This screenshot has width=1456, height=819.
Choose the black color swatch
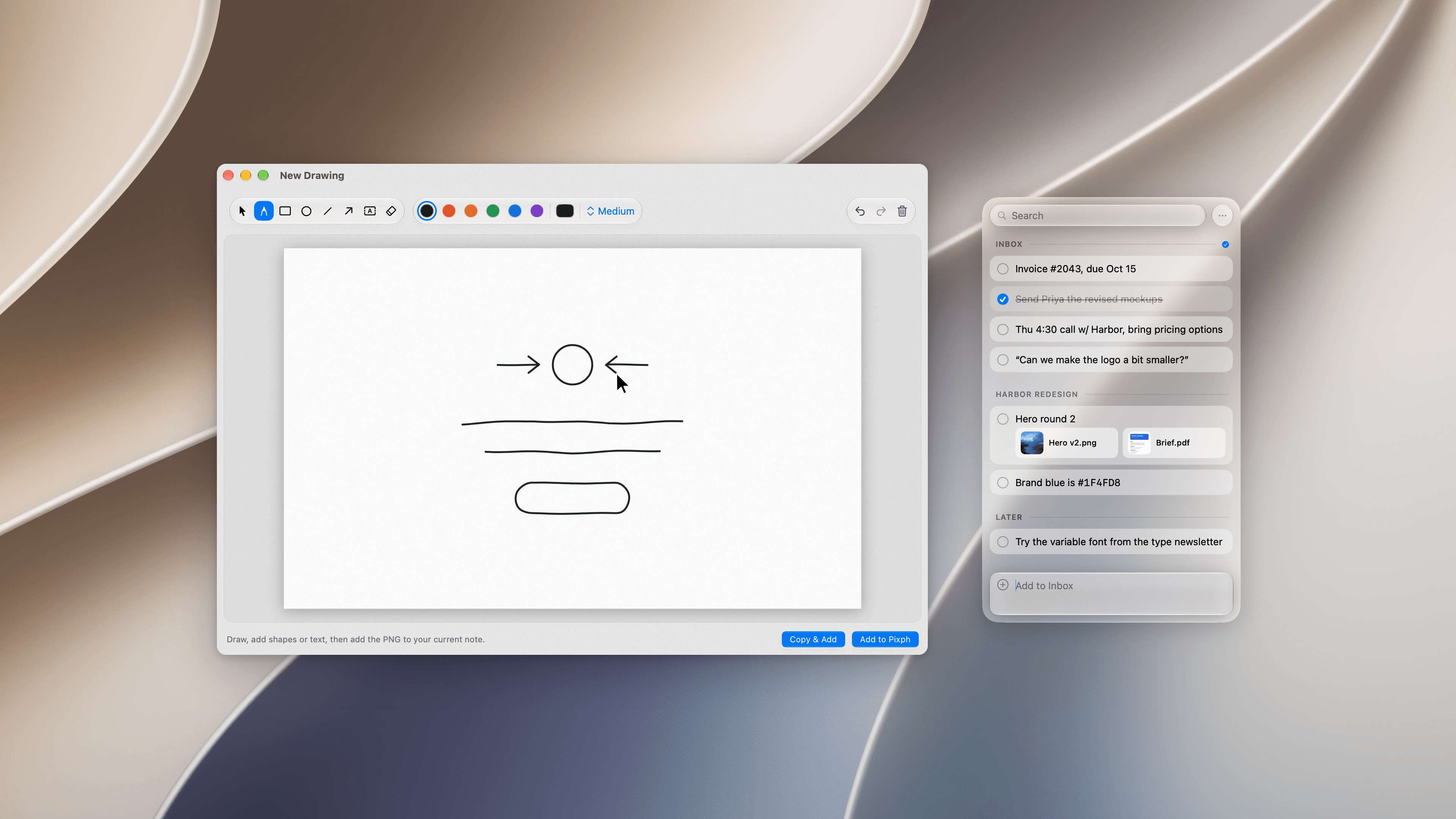(x=427, y=212)
